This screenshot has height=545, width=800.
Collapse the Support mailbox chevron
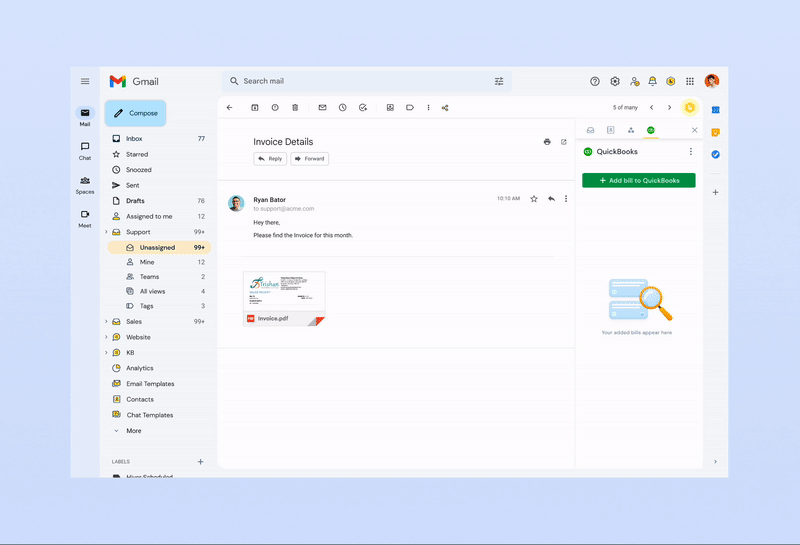point(106,232)
